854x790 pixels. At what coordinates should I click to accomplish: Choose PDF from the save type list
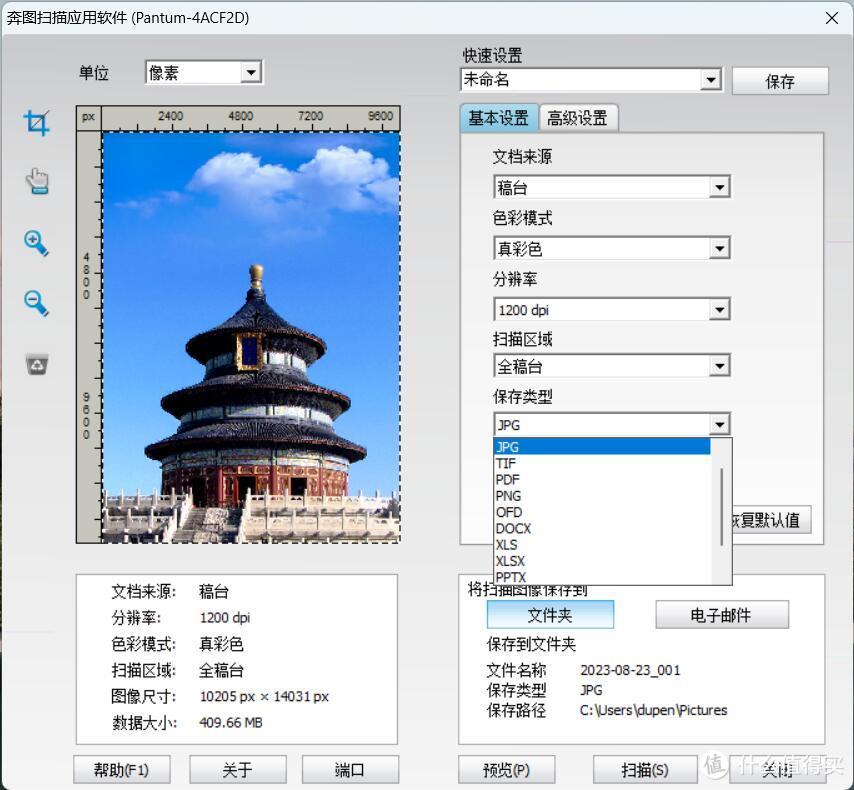(508, 480)
